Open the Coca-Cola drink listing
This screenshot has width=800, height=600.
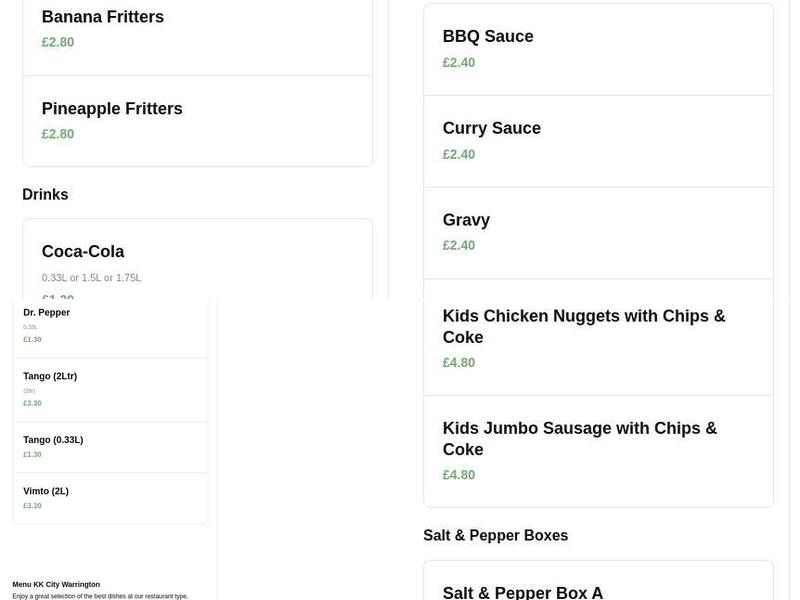[83, 250]
